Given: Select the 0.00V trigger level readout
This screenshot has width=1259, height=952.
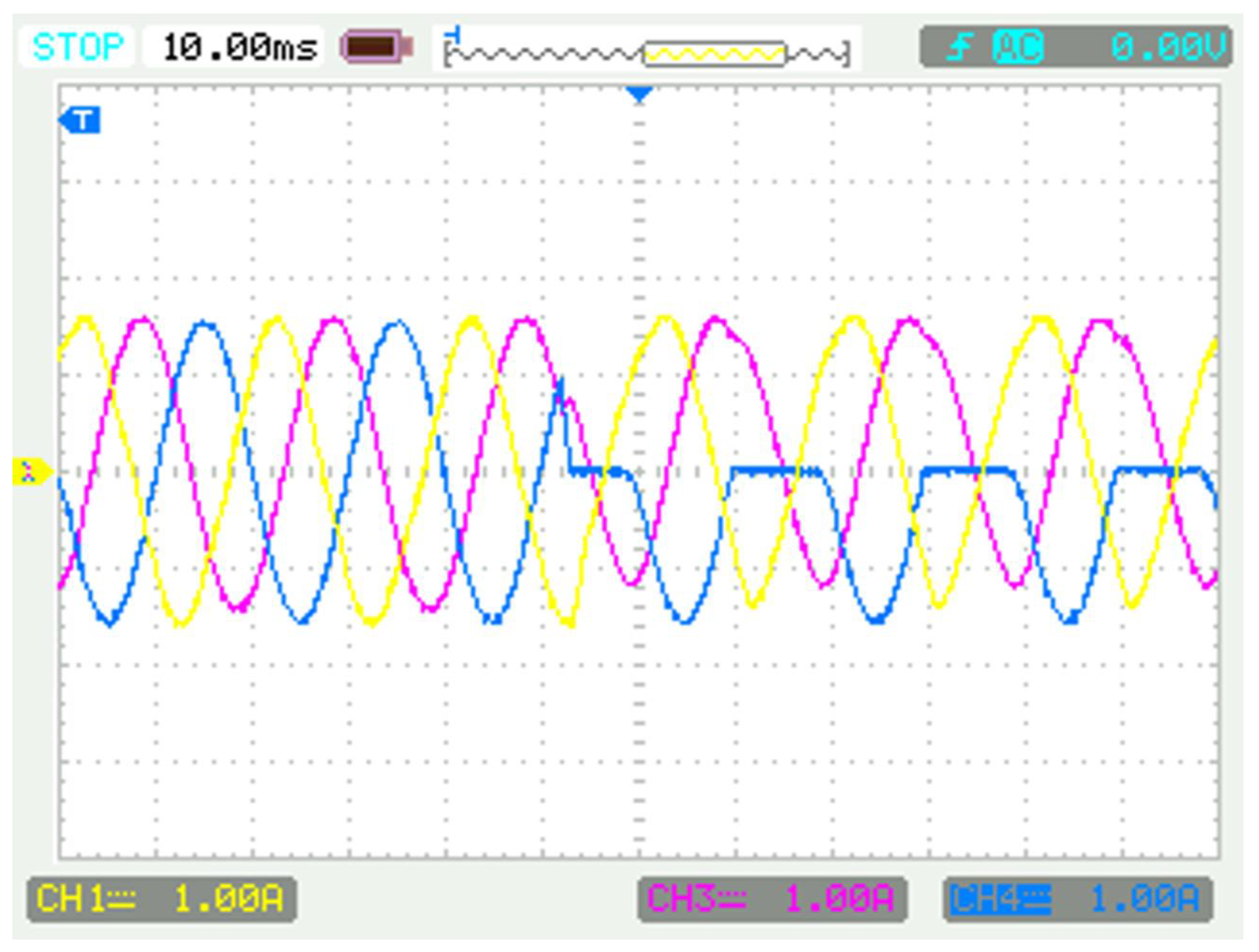Looking at the screenshot, I should 1167,47.
